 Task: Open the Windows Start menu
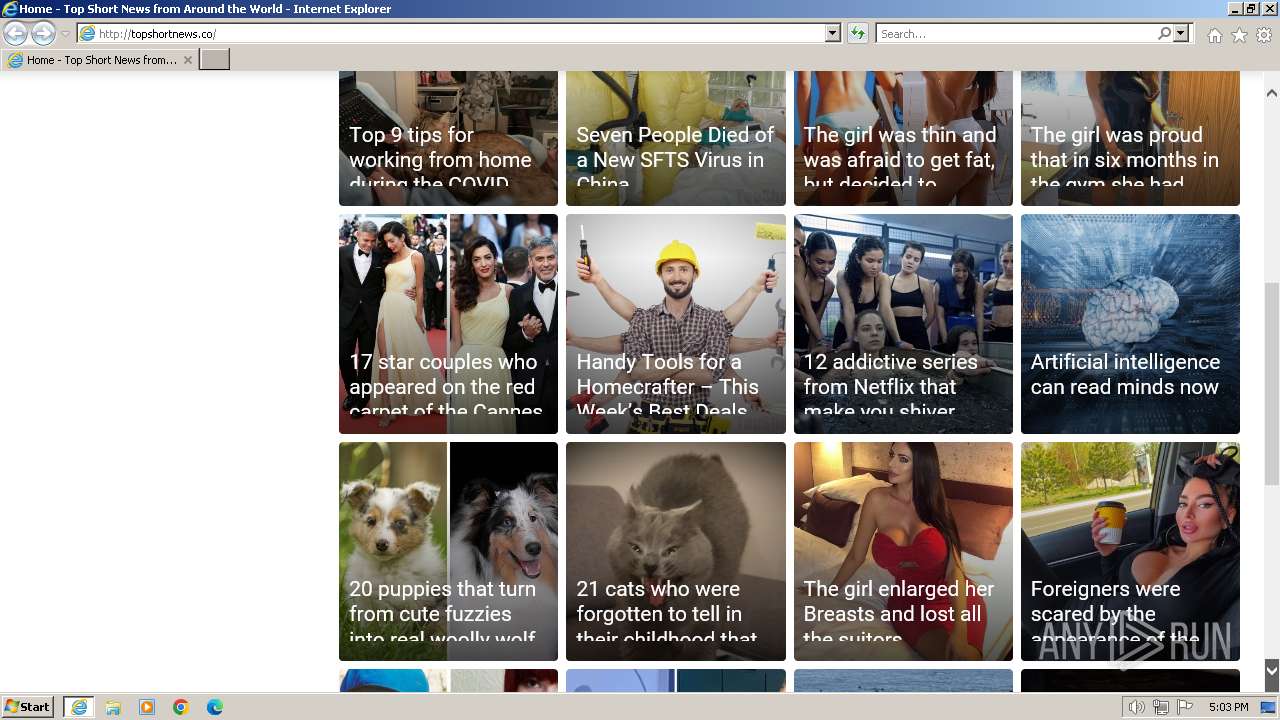point(28,706)
